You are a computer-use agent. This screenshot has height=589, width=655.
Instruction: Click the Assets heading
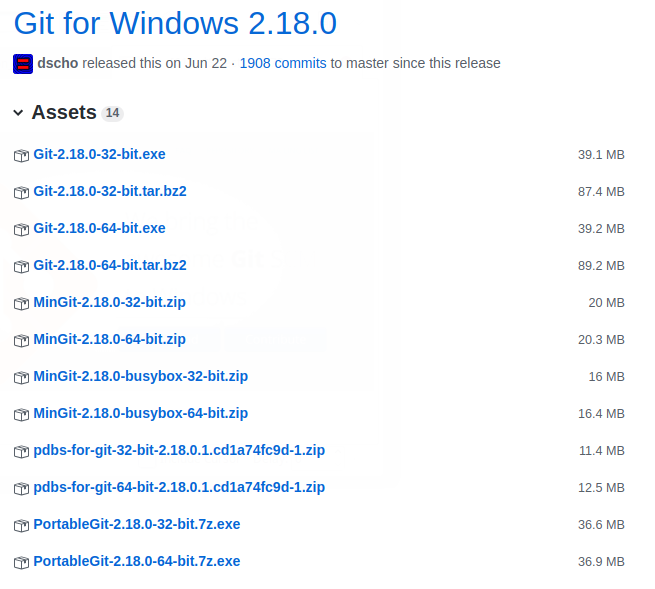64,112
